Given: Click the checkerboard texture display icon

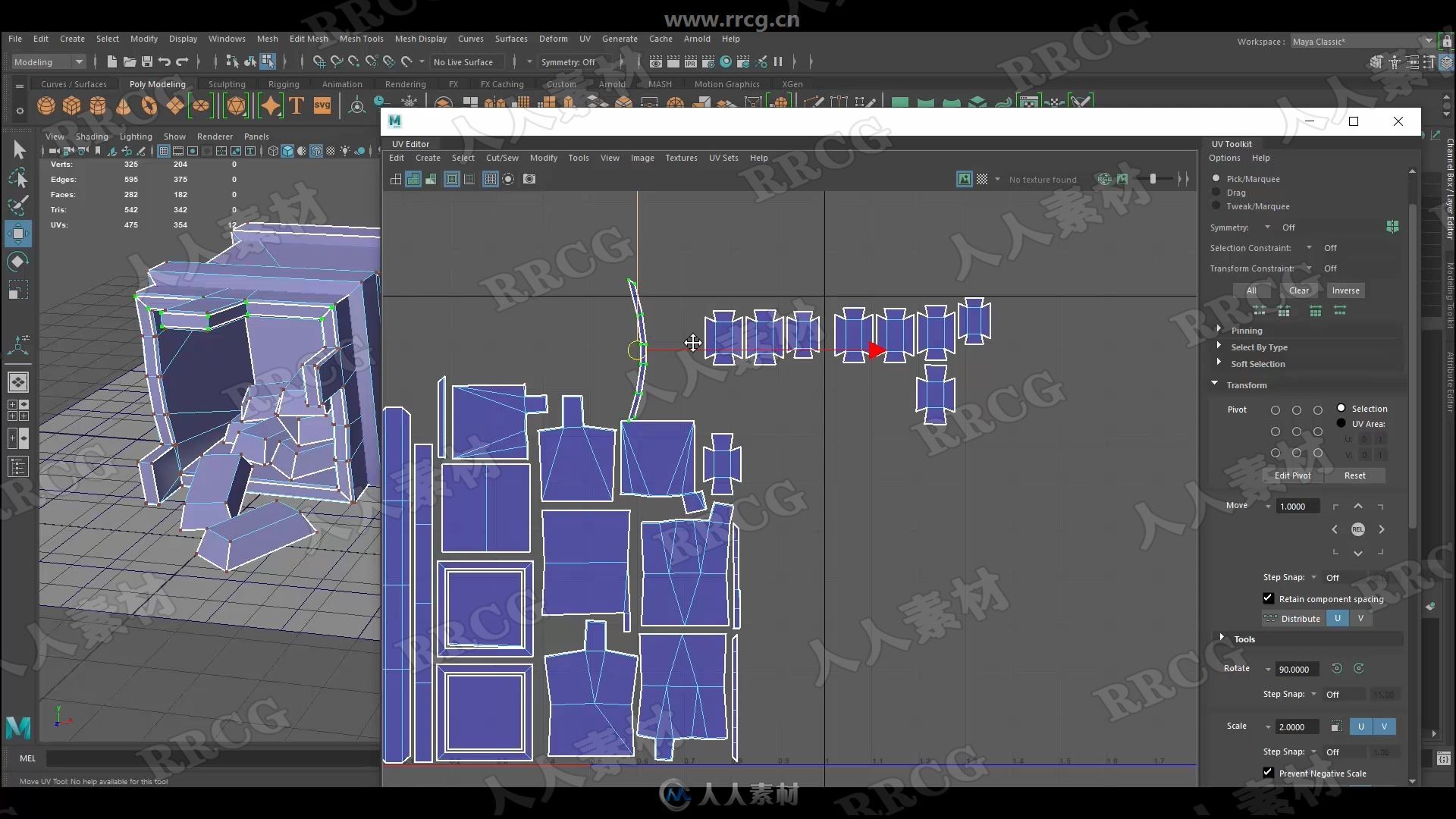Looking at the screenshot, I should (x=981, y=179).
